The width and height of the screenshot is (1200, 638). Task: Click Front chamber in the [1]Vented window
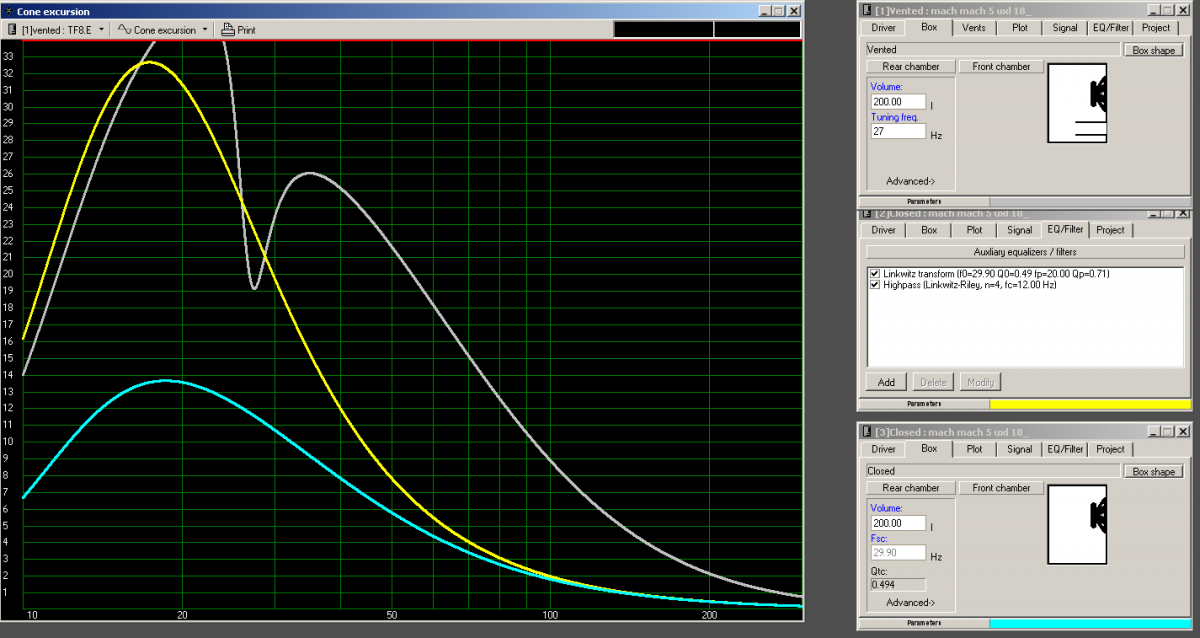1001,67
